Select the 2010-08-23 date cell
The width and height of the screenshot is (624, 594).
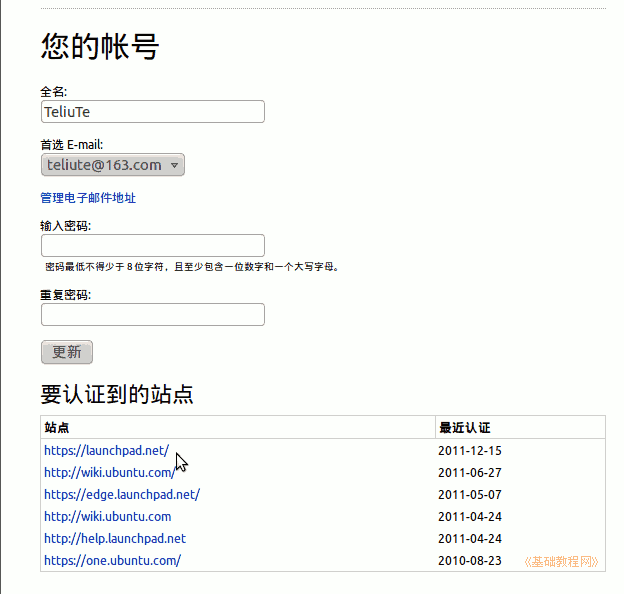(470, 561)
